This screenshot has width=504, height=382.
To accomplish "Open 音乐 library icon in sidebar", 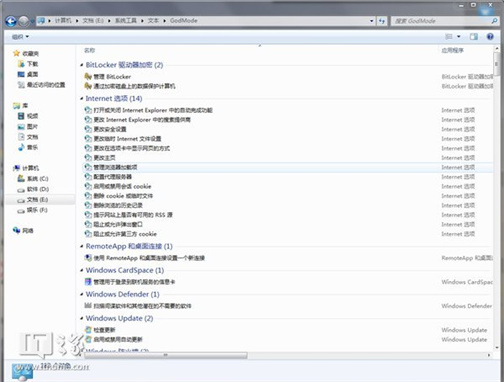I will pos(21,147).
